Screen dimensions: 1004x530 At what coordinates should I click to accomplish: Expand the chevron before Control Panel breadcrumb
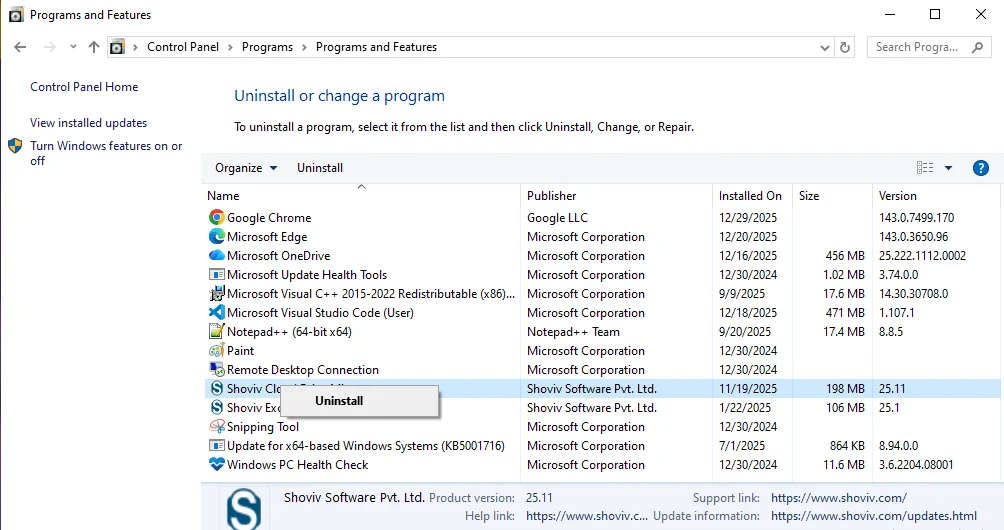tap(135, 47)
